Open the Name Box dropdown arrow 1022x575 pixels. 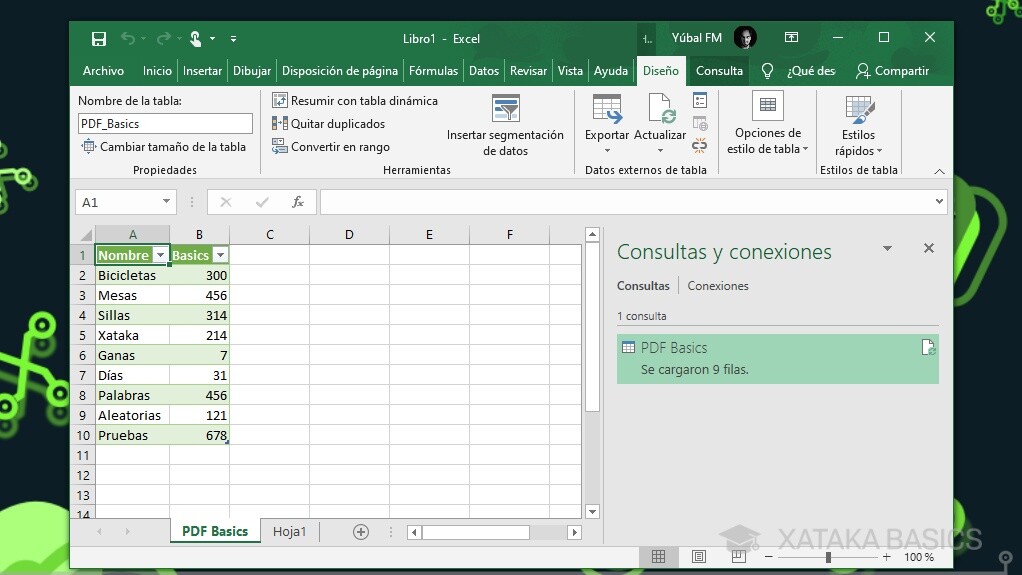[166, 201]
